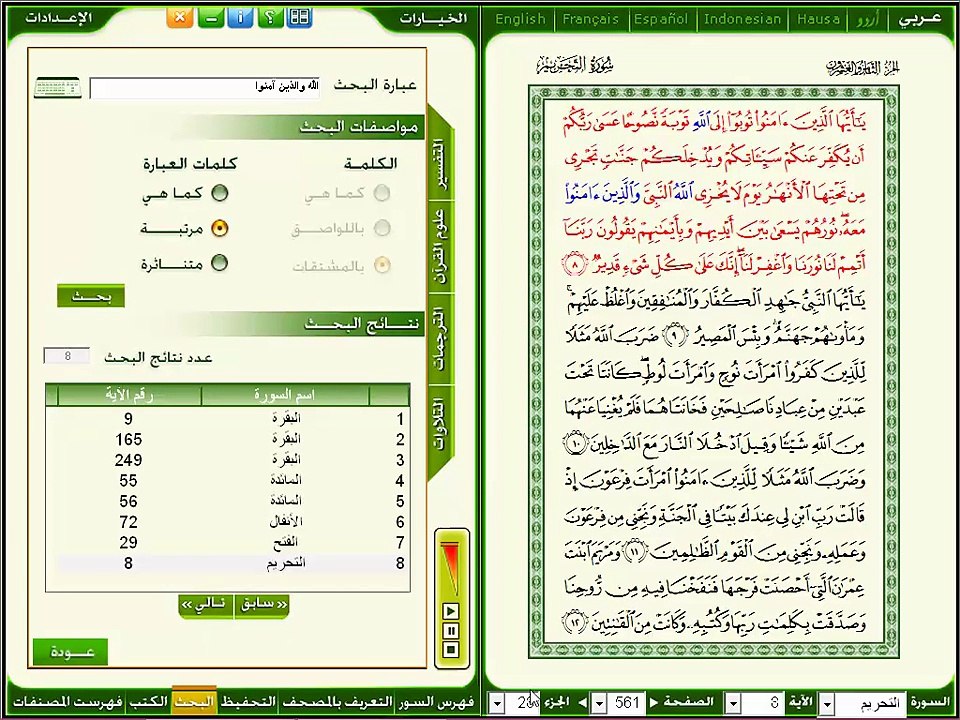Open الكتب bottom tab
This screenshot has width=960, height=720.
click(147, 702)
